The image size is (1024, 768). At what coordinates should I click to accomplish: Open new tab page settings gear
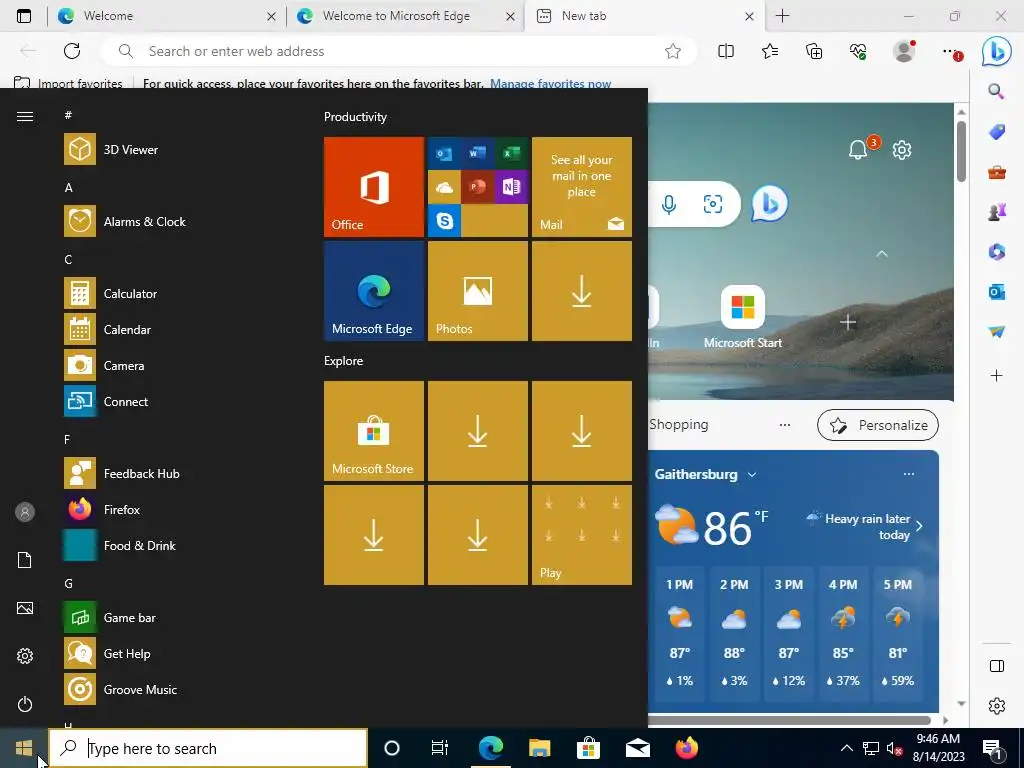pyautogui.click(x=902, y=150)
